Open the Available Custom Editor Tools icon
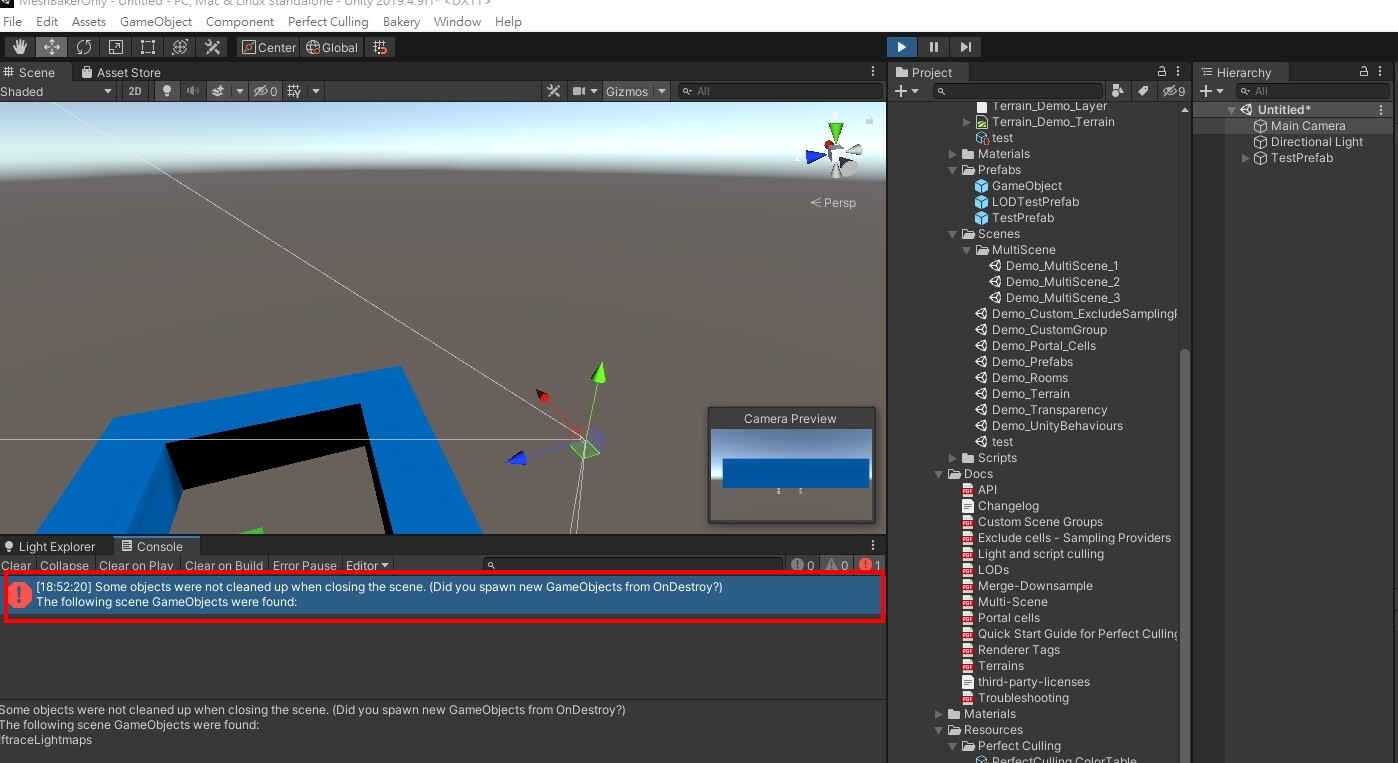This screenshot has width=1398, height=763. (211, 46)
